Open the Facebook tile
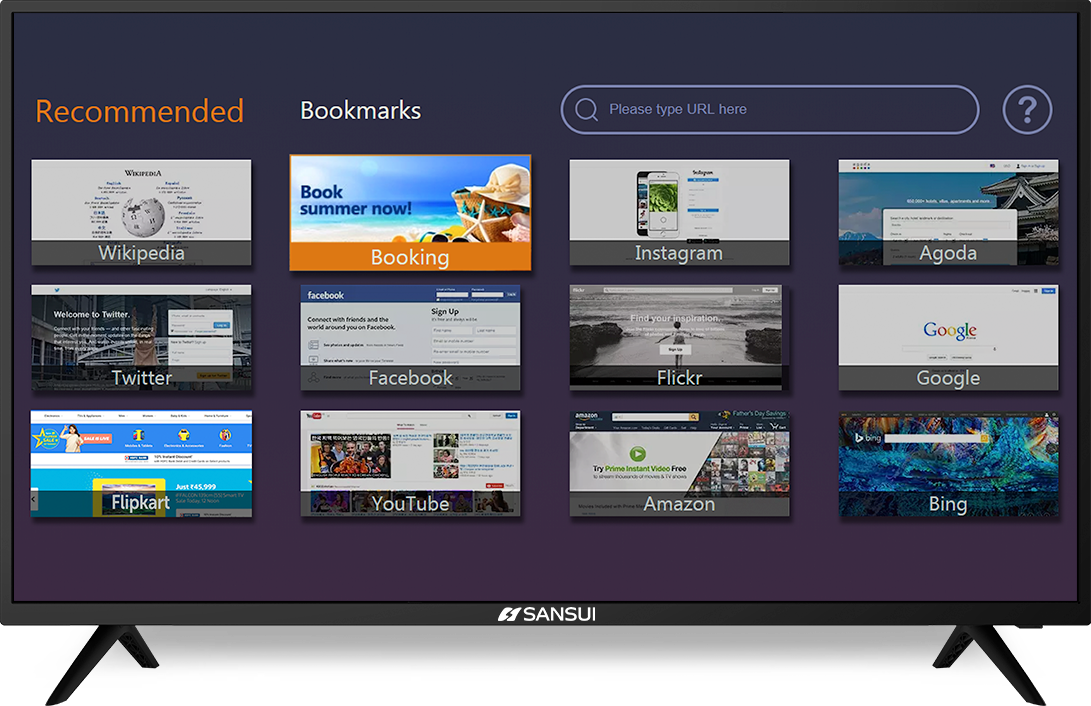 (x=411, y=337)
